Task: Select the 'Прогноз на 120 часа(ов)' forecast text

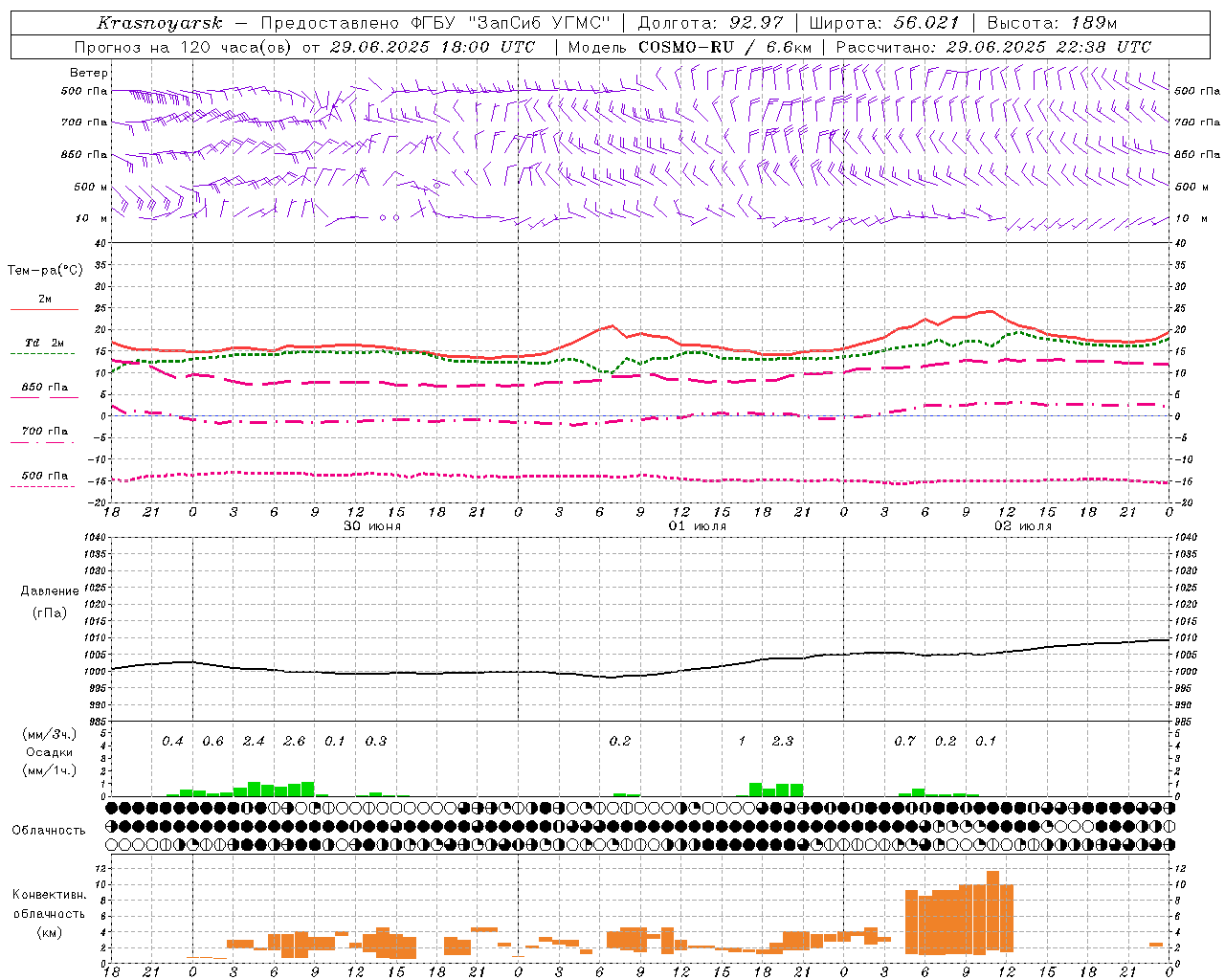Action: 183,47
